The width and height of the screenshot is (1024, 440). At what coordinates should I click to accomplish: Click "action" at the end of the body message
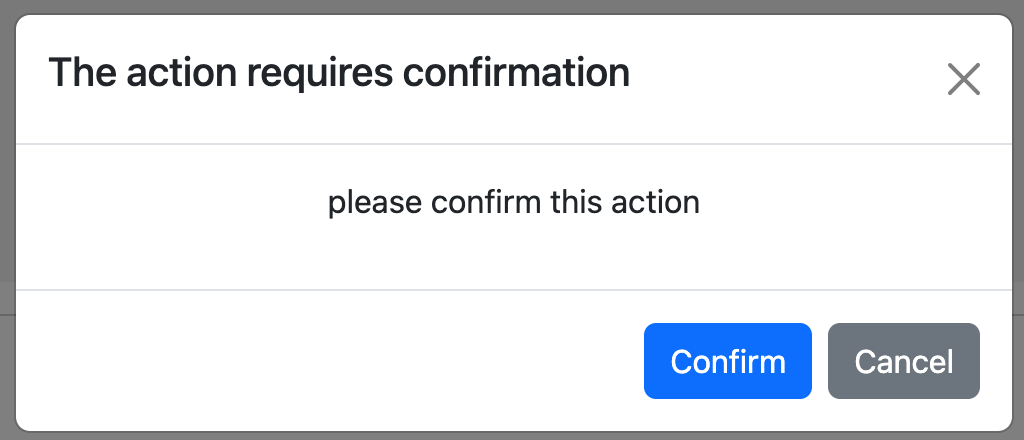tap(657, 203)
